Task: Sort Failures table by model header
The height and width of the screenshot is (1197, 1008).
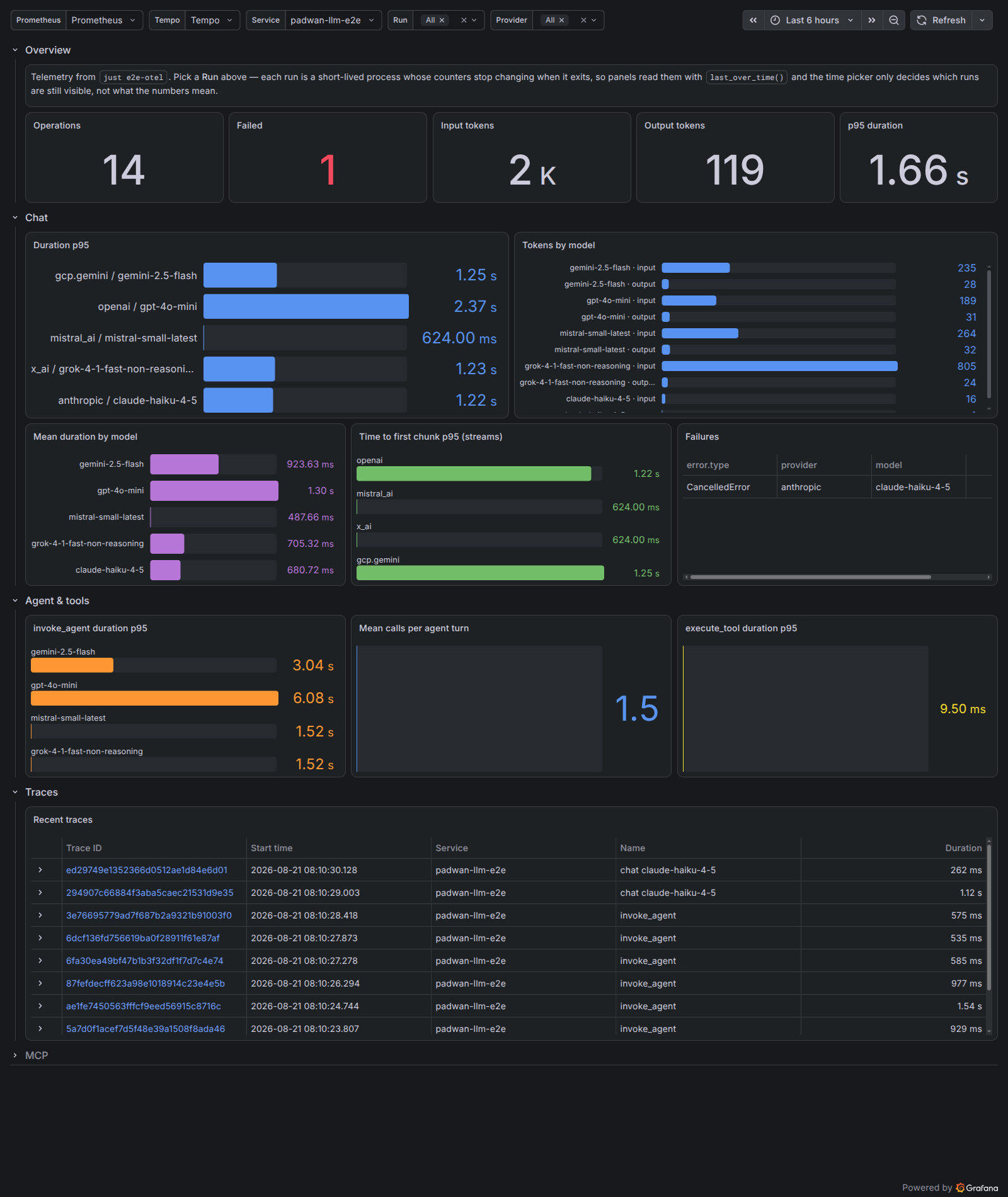Action: pos(888,465)
